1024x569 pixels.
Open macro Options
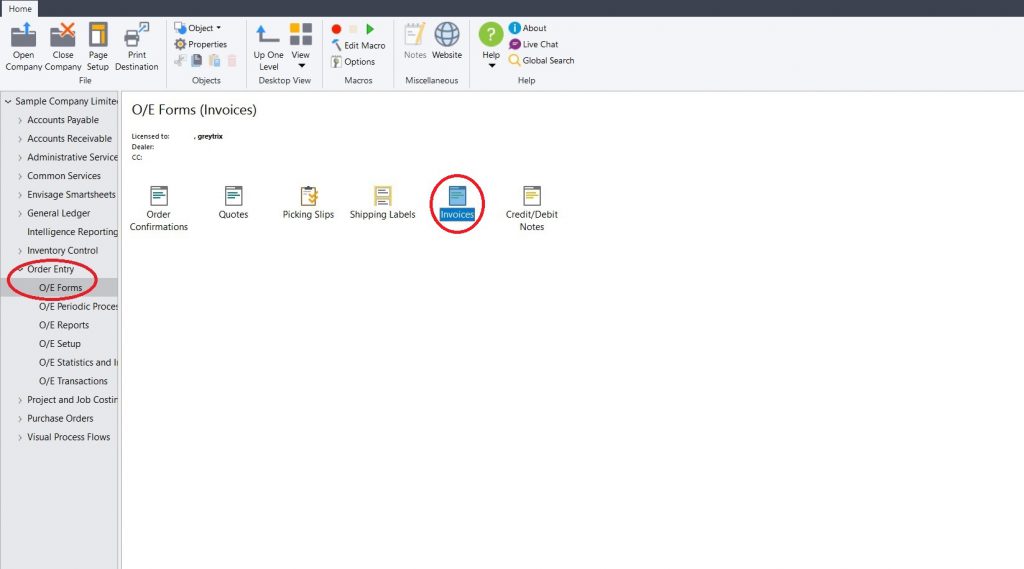(353, 61)
